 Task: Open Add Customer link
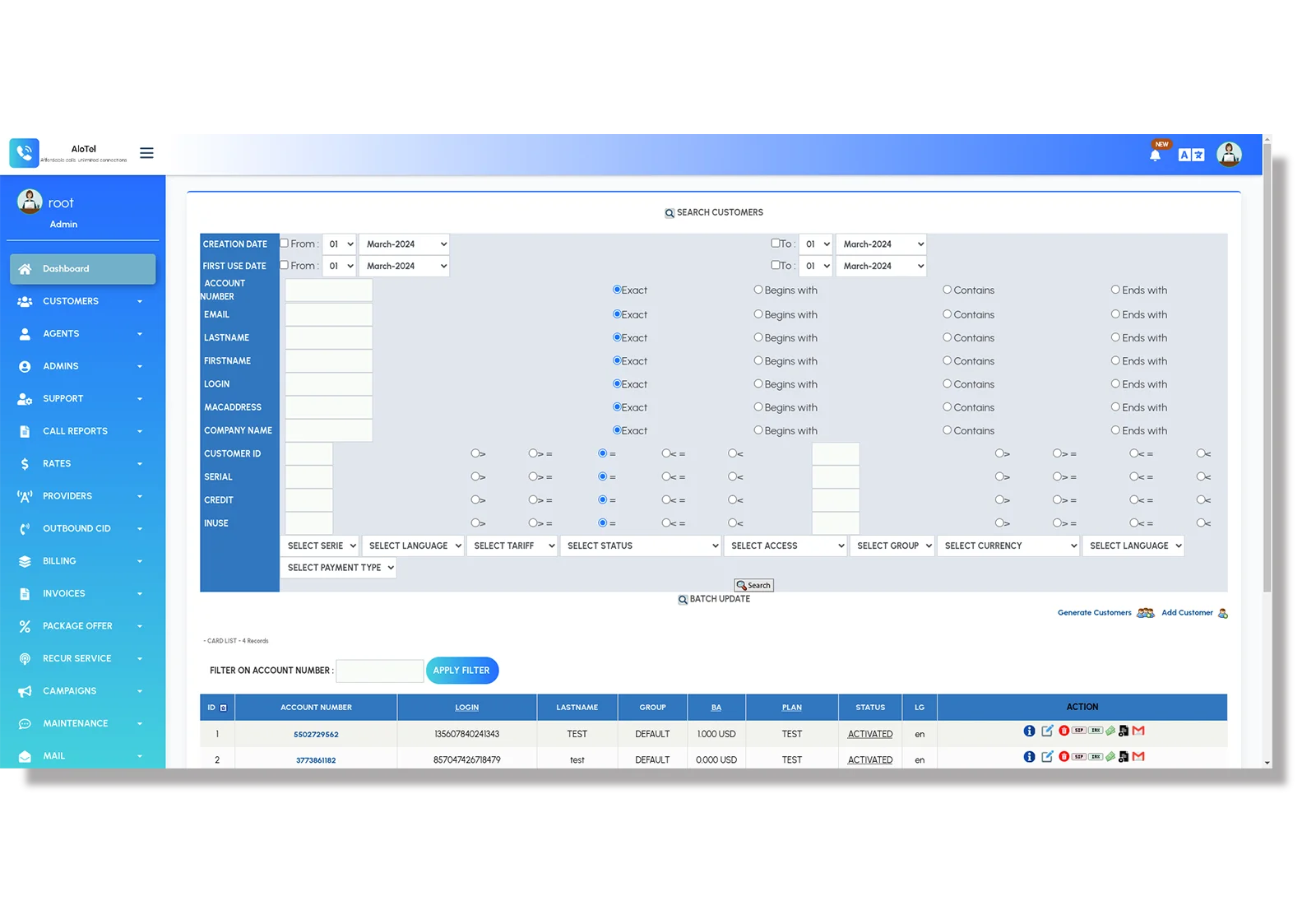(1187, 613)
